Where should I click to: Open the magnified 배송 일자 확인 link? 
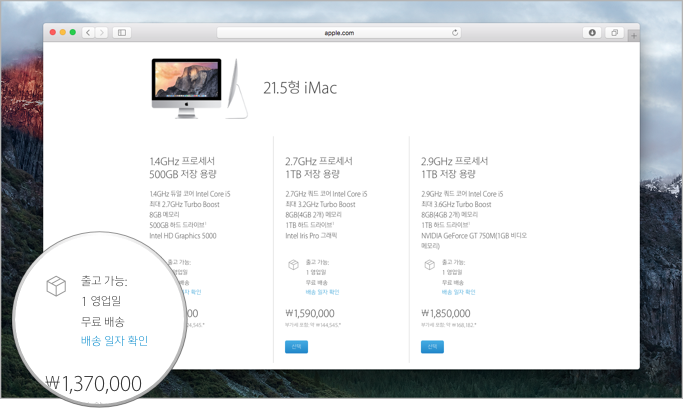click(x=115, y=341)
